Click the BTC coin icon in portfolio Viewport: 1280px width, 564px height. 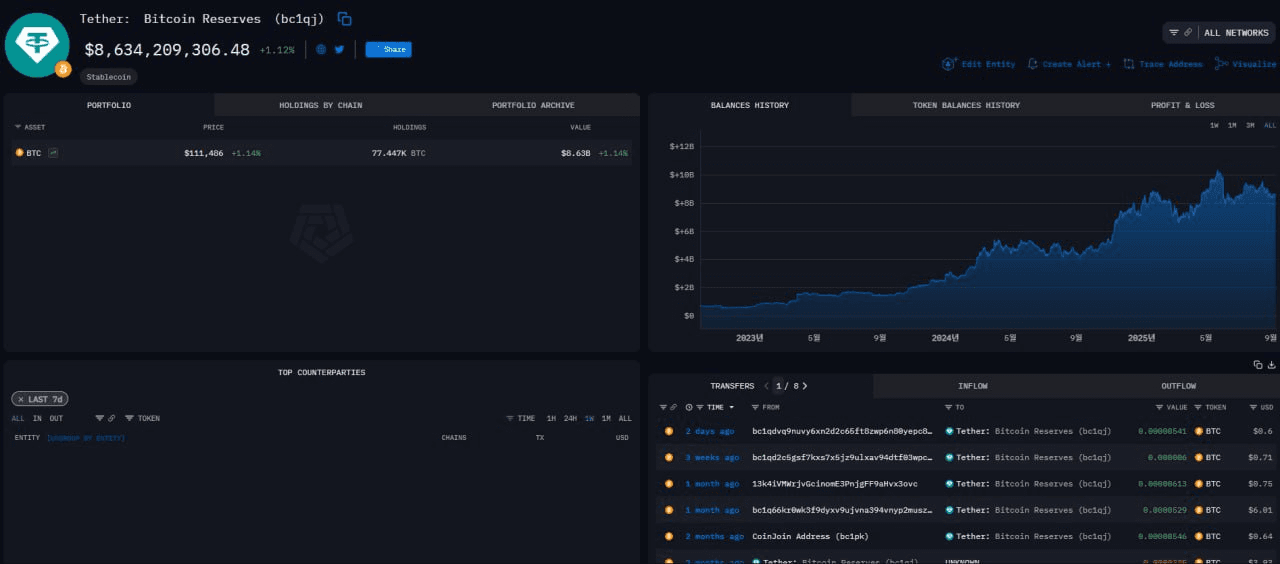click(x=19, y=153)
